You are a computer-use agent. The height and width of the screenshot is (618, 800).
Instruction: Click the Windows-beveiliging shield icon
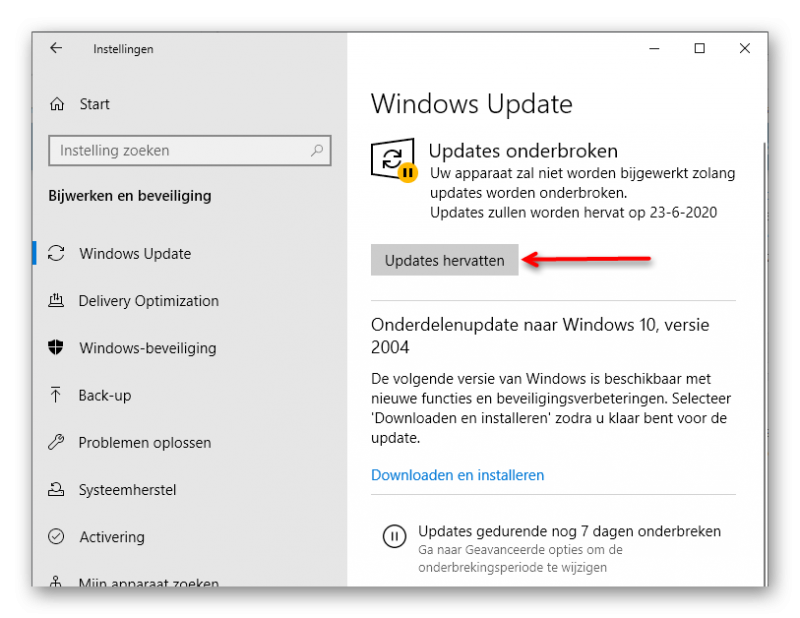tap(56, 348)
